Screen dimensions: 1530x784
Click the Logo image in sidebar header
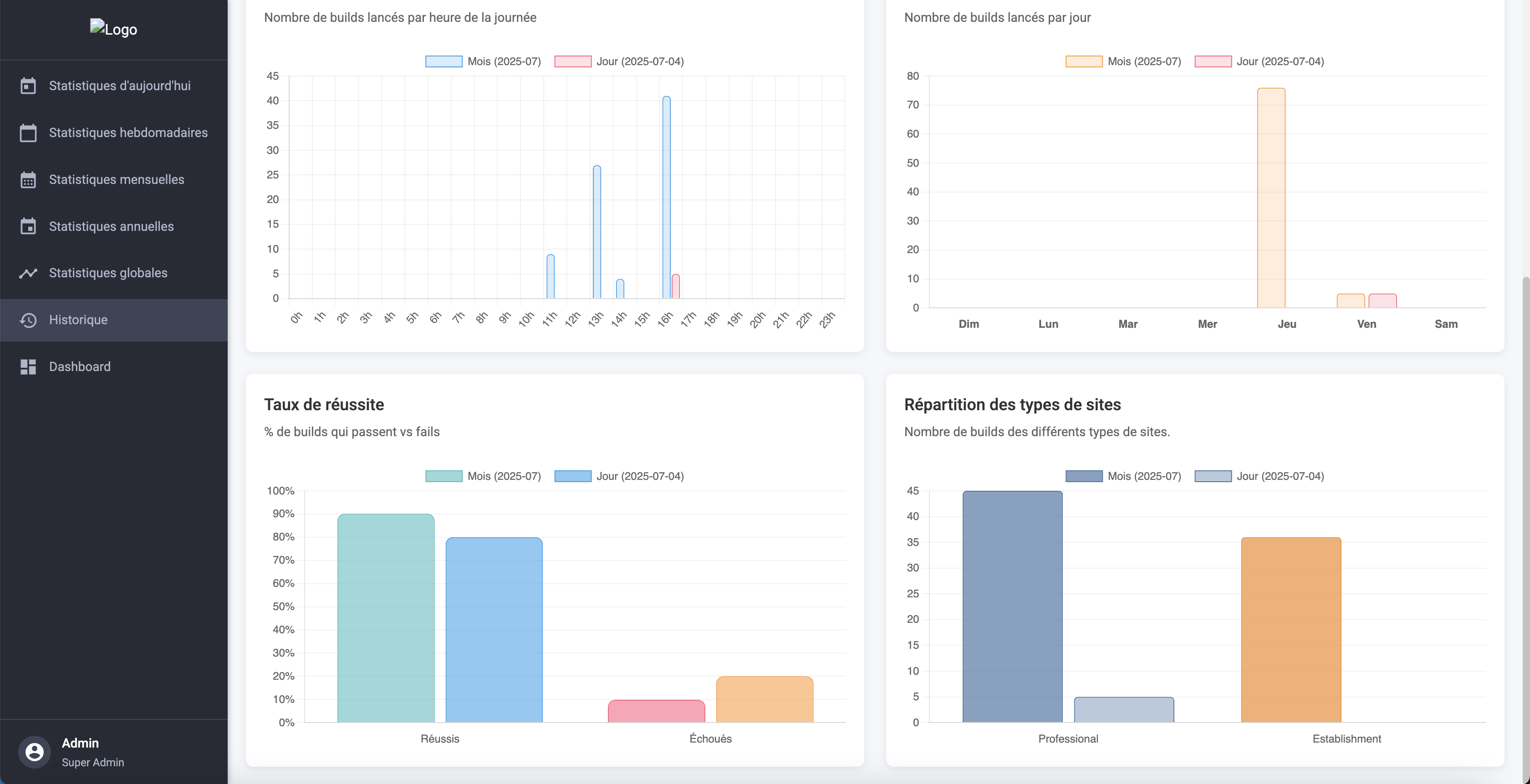[x=113, y=29]
